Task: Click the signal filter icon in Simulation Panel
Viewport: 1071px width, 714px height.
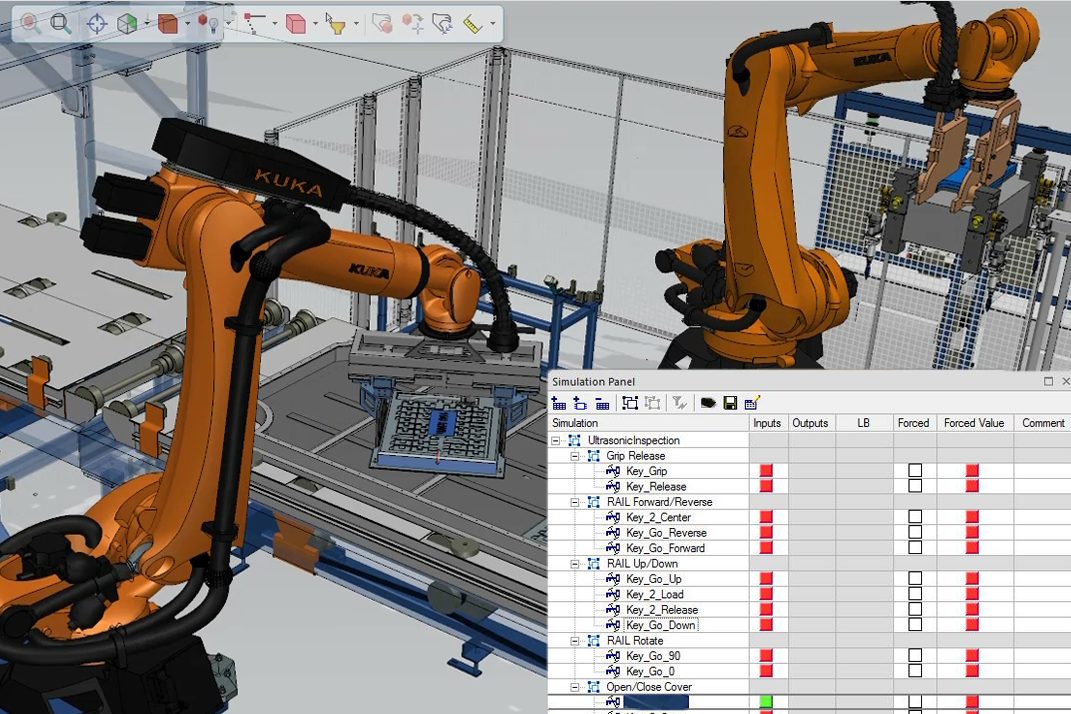Action: (679, 403)
